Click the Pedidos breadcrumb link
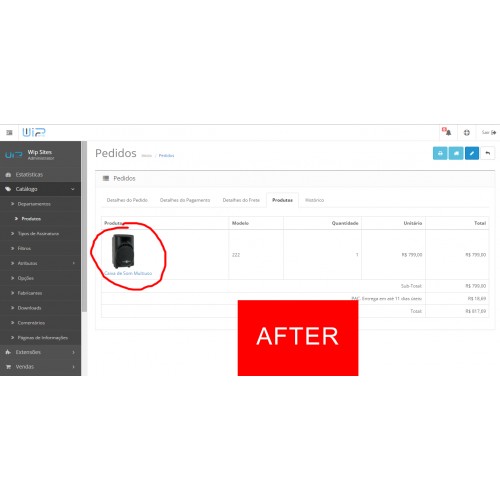500x500 pixels. (x=166, y=156)
